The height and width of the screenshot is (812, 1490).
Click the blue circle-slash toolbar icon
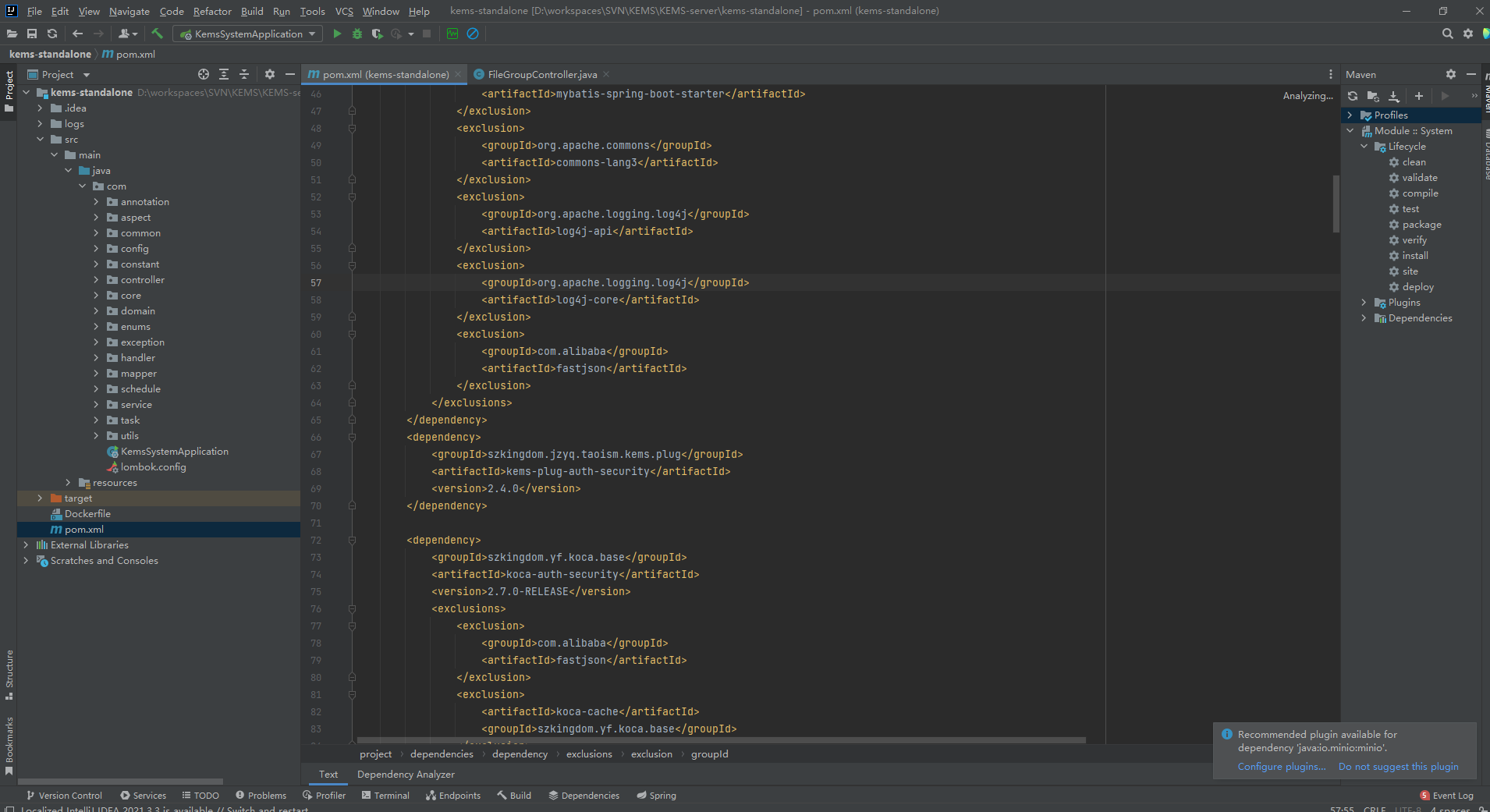click(473, 34)
